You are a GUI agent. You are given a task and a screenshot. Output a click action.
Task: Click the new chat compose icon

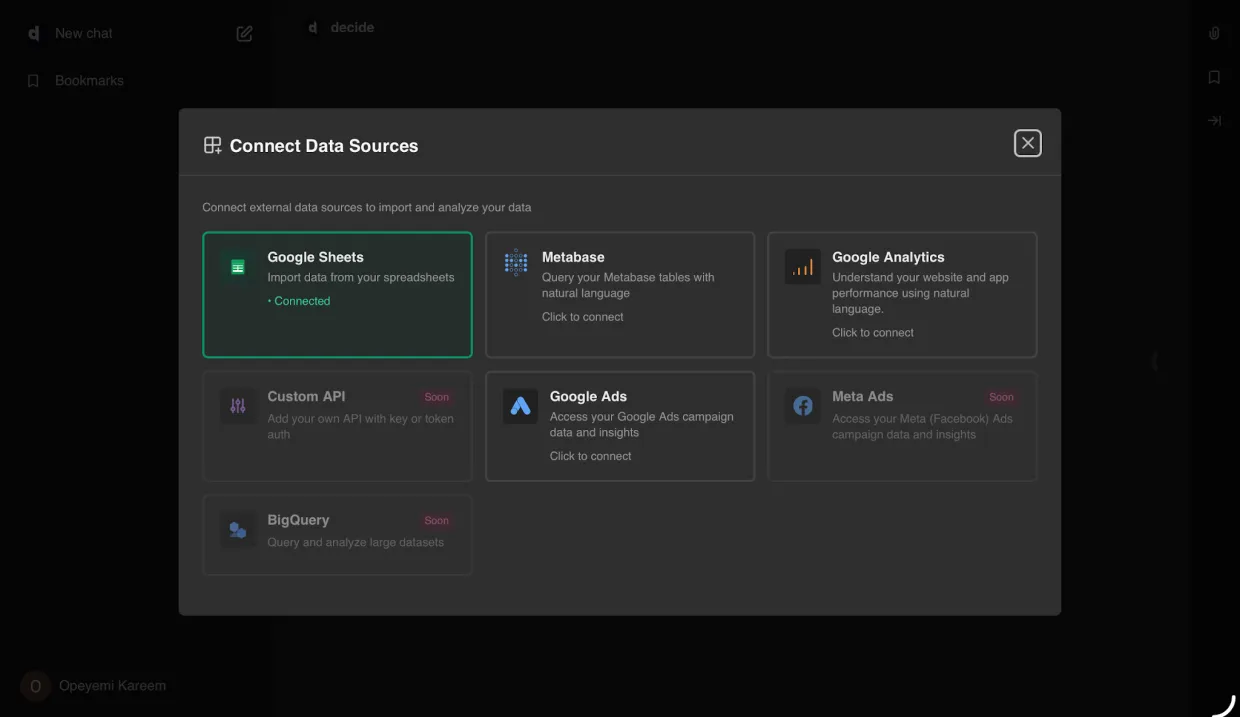(244, 34)
